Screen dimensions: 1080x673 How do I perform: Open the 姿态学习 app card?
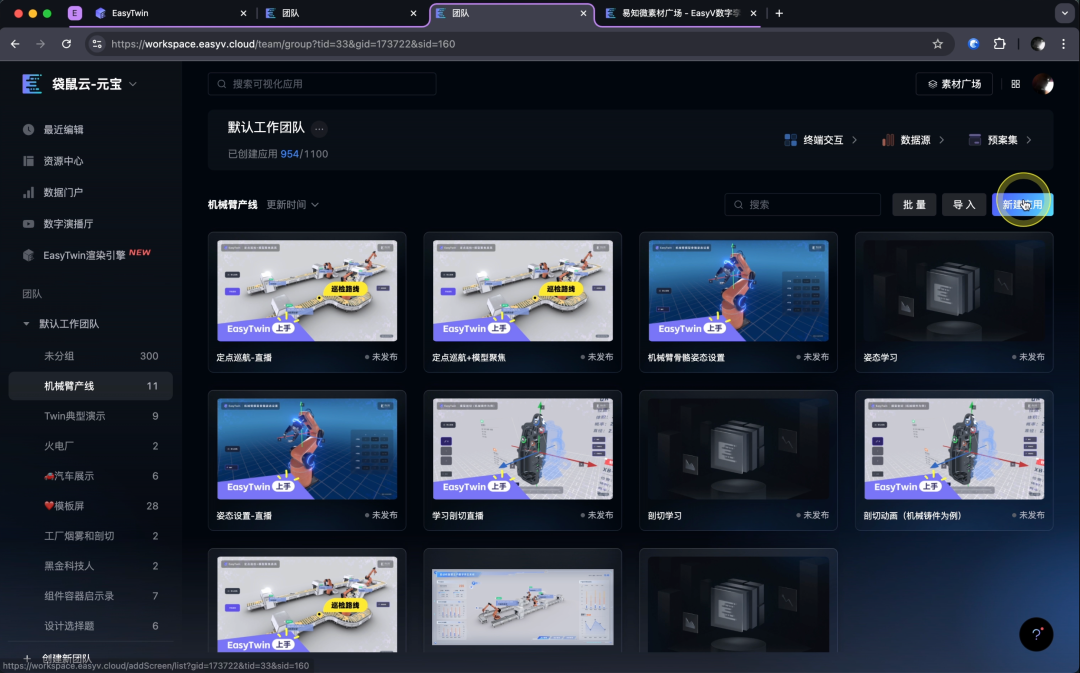[x=954, y=302]
